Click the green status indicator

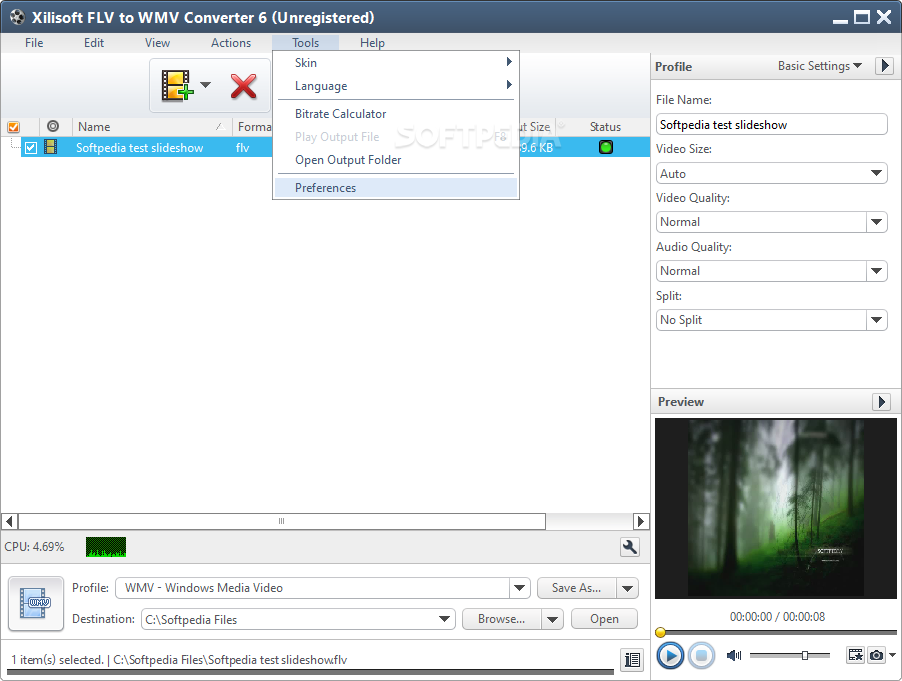tap(606, 147)
